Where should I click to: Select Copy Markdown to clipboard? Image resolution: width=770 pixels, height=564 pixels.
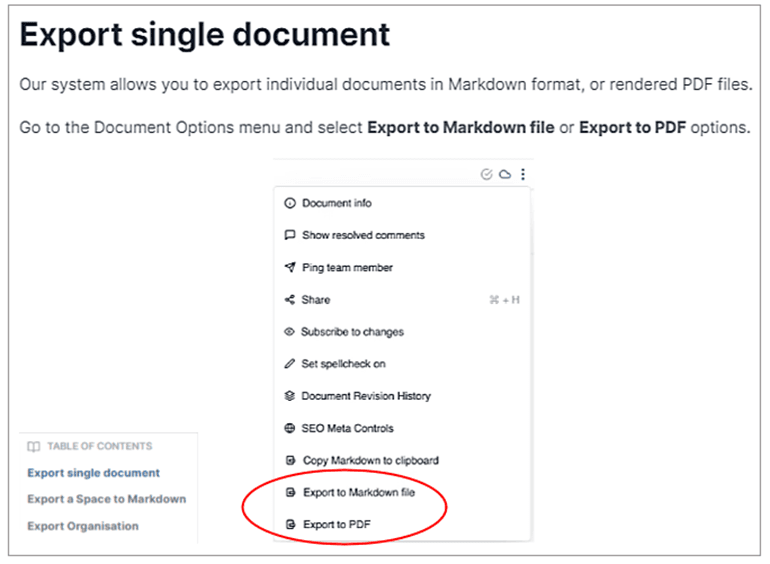(x=370, y=461)
